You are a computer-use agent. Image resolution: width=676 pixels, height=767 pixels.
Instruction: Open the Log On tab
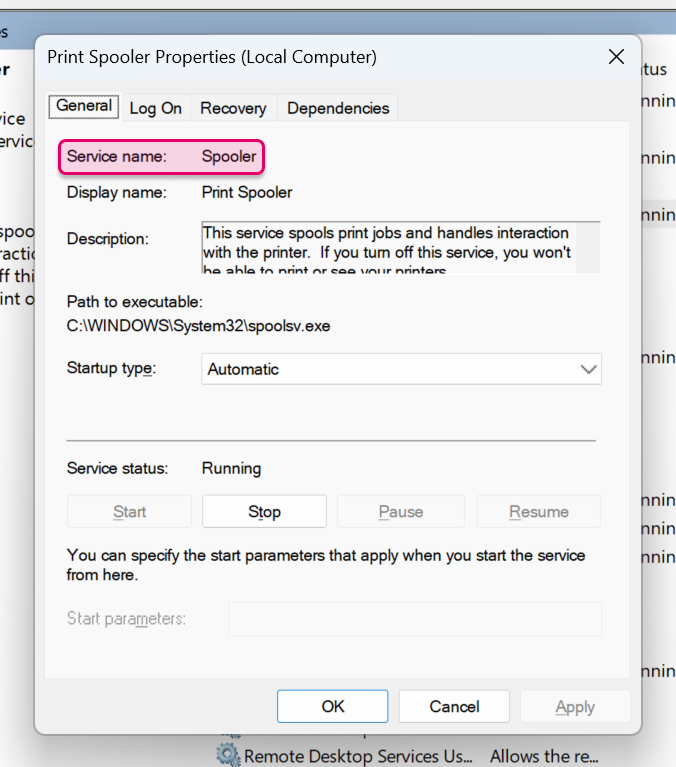tap(156, 108)
